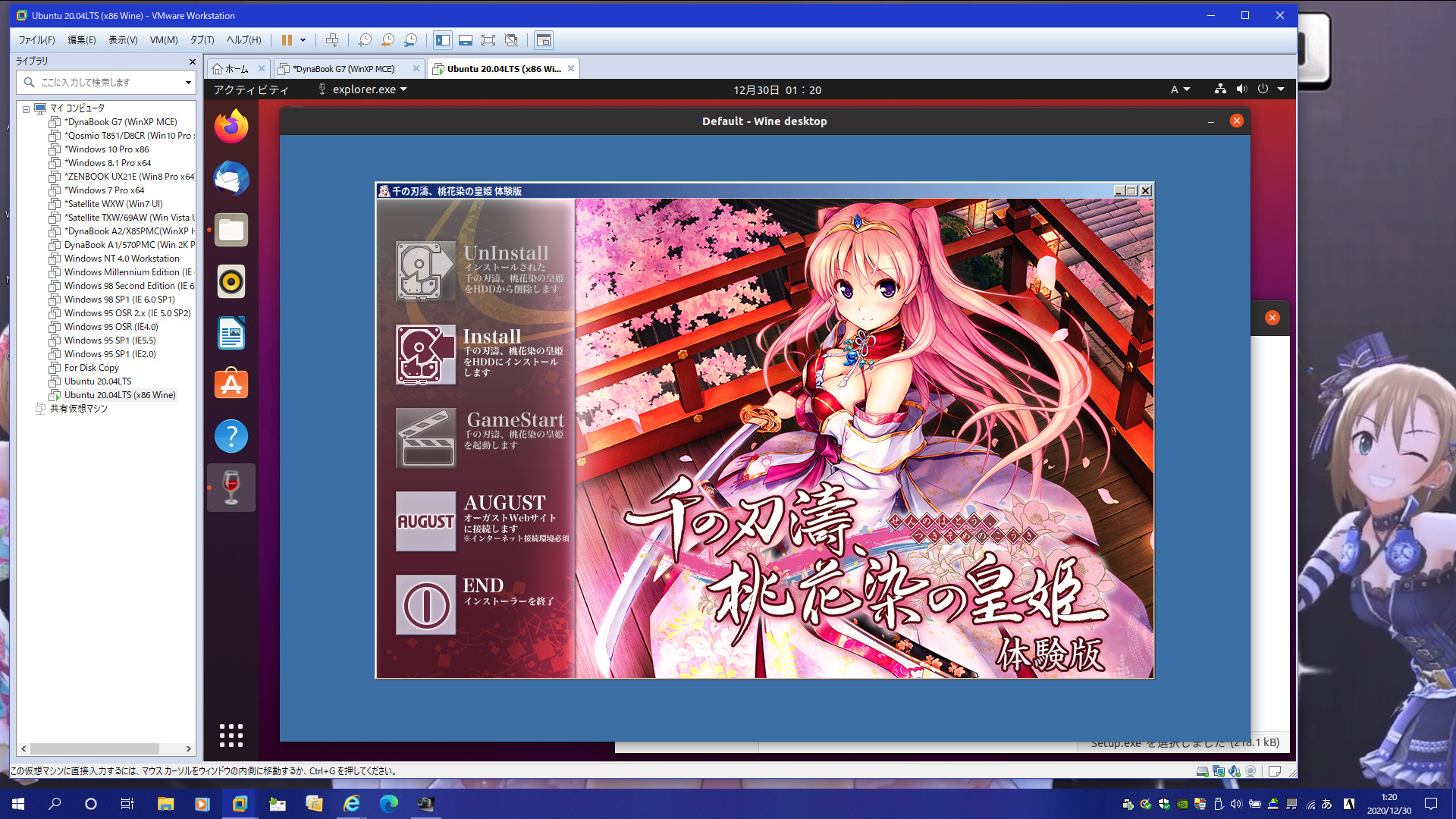Toggle Unity mode toolbar icon
Screen dimensions: 1456x819
511,40
